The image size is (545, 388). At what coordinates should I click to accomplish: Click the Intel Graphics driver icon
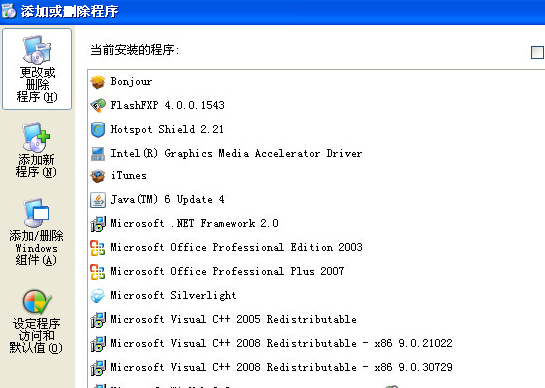(x=98, y=154)
